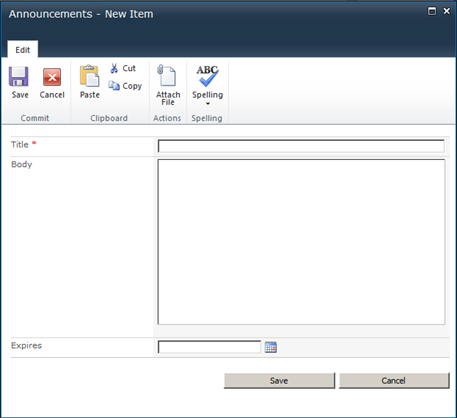Click the red X Cancel ribbon icon
457x418 pixels.
(52, 77)
